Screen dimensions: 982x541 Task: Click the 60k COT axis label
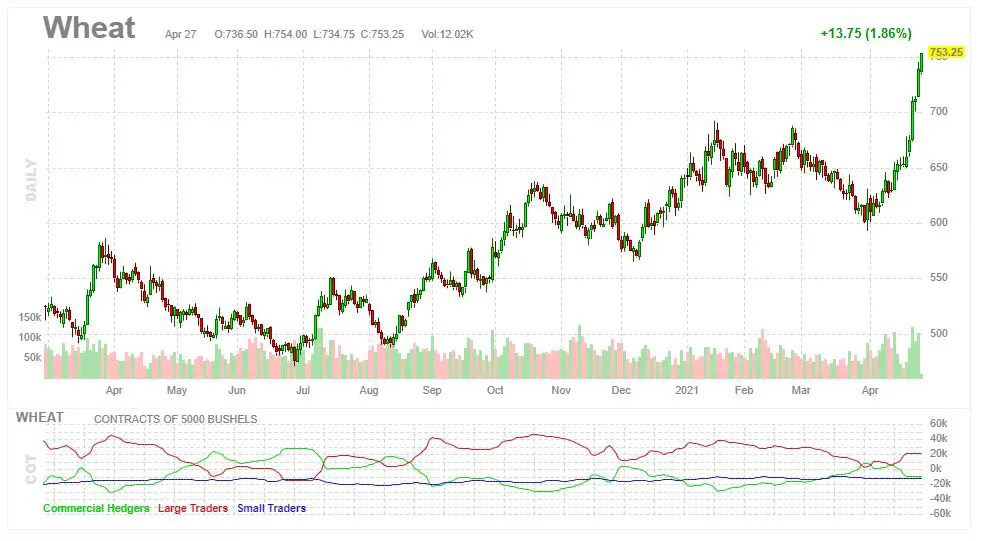point(939,424)
